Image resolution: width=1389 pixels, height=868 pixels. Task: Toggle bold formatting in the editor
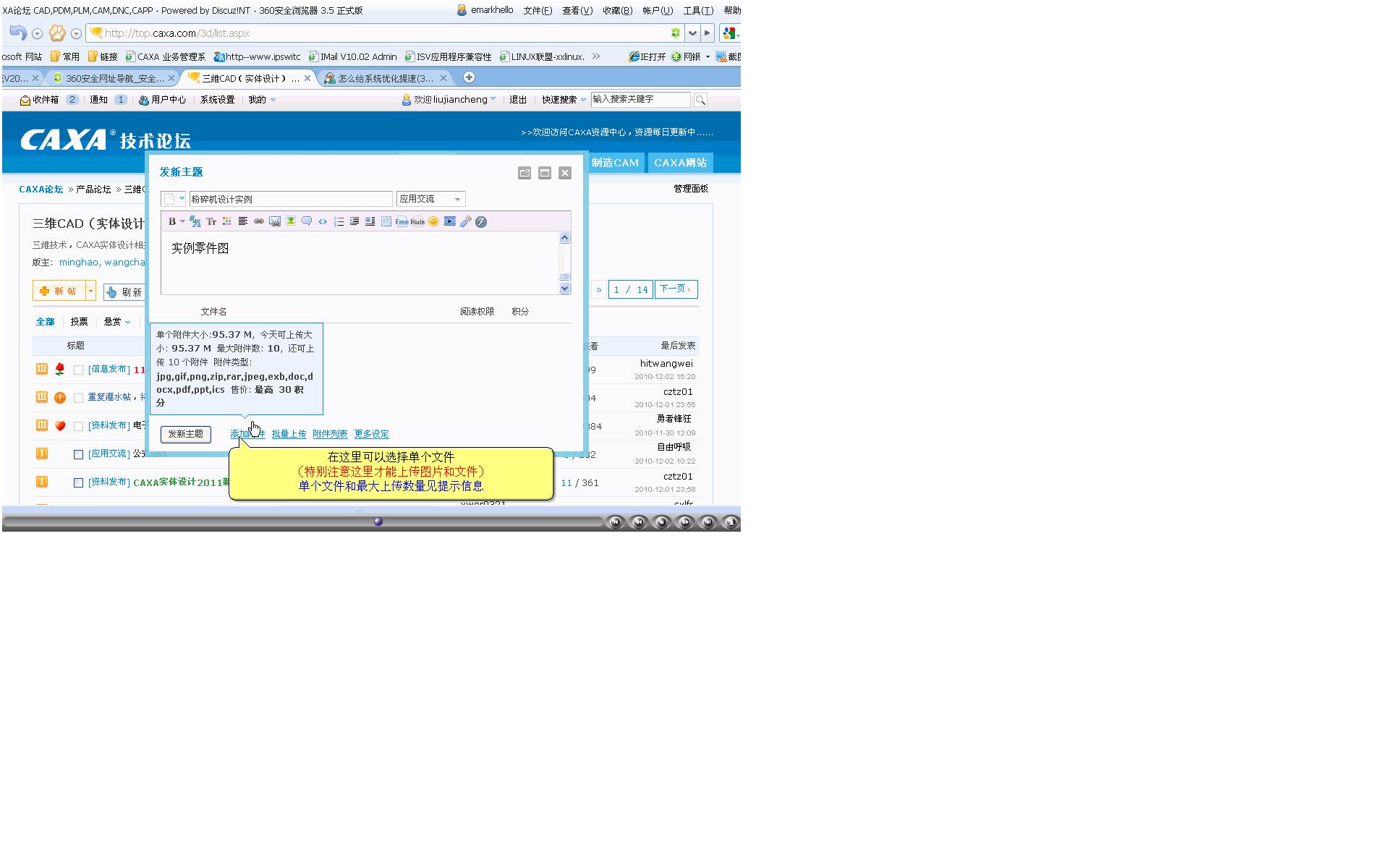tap(172, 221)
